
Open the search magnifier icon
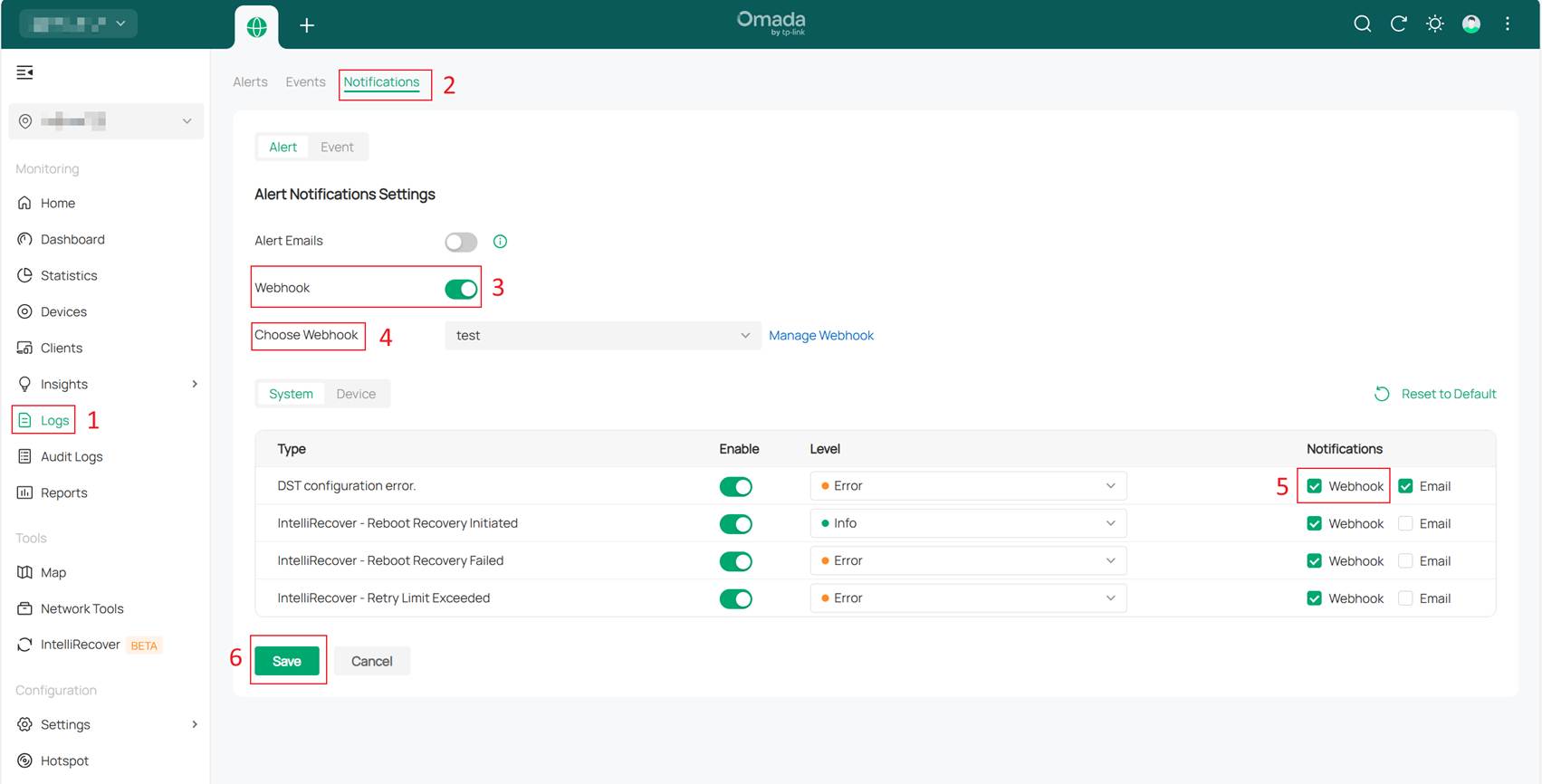[x=1362, y=24]
